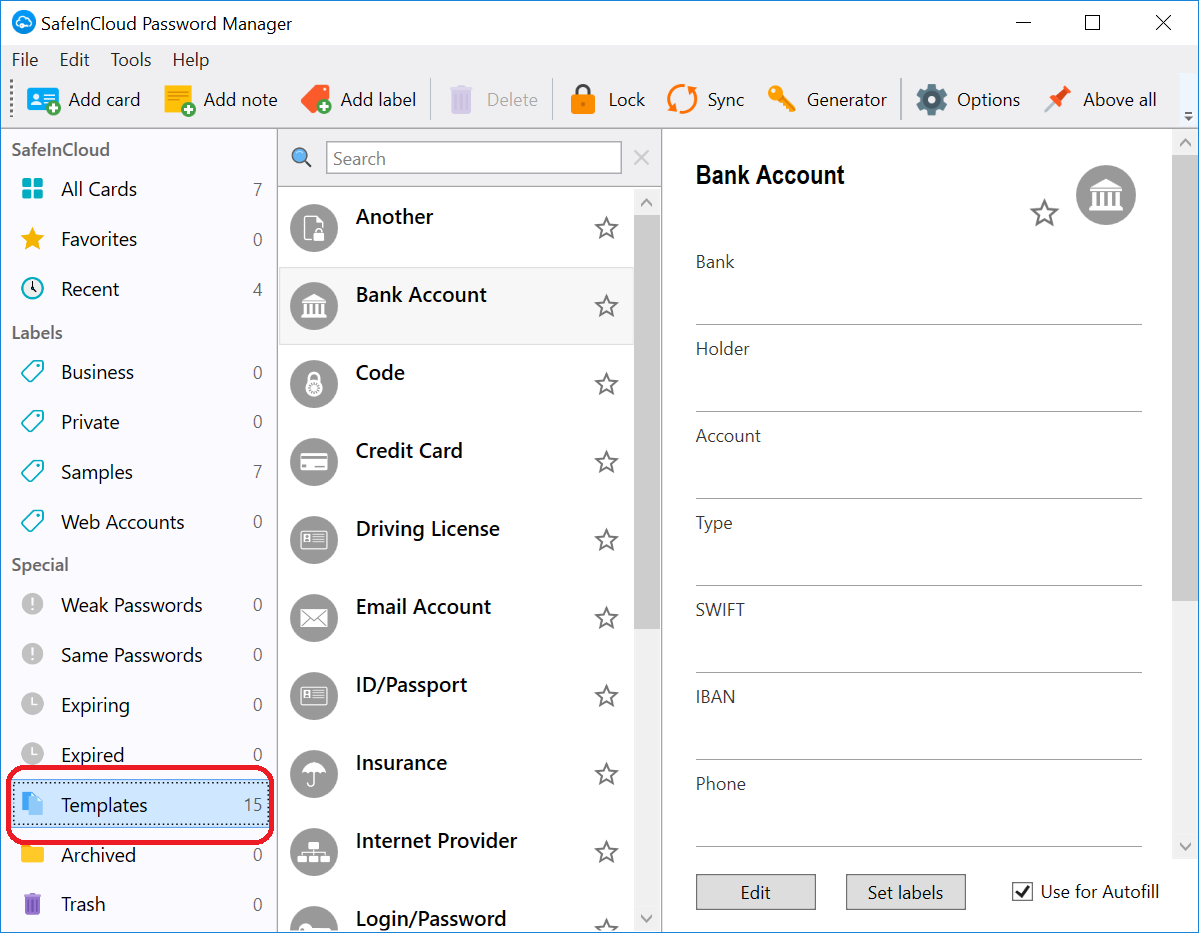The height and width of the screenshot is (933, 1199).
Task: Toggle favorite star for Code template
Action: pos(606,384)
